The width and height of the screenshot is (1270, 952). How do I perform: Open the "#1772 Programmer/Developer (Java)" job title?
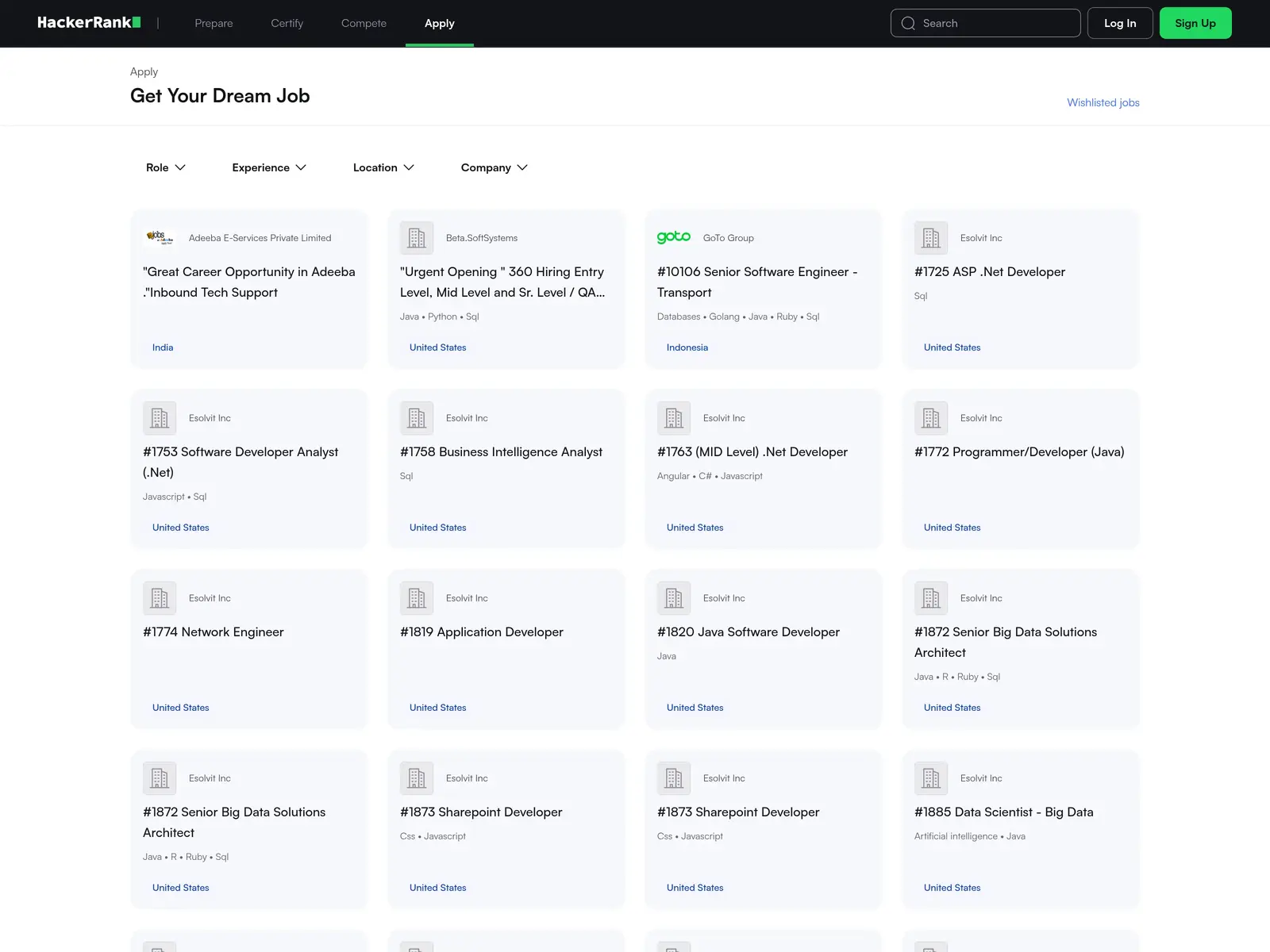[x=1019, y=451]
